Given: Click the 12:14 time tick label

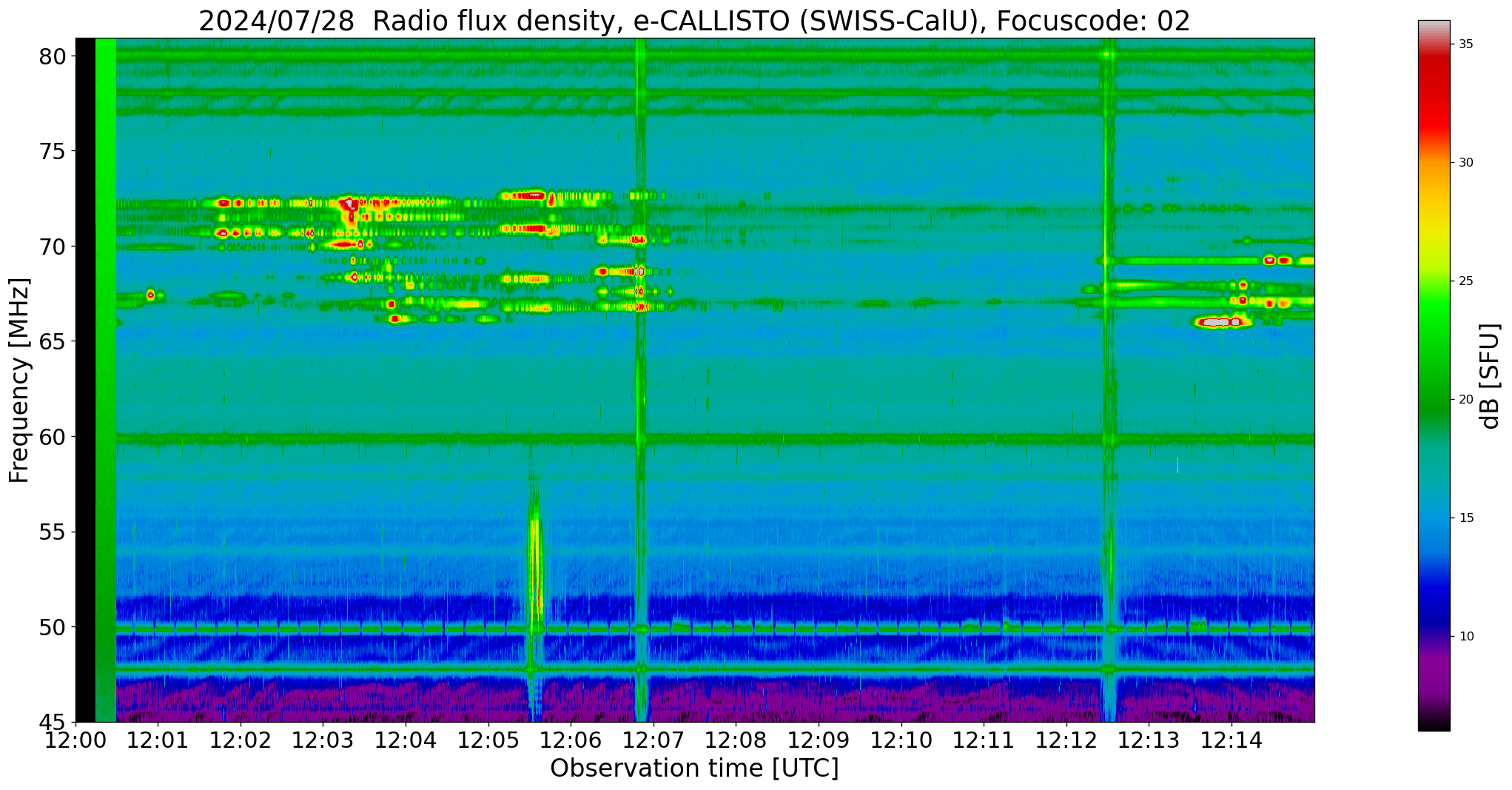Looking at the screenshot, I should pyautogui.click(x=1232, y=741).
